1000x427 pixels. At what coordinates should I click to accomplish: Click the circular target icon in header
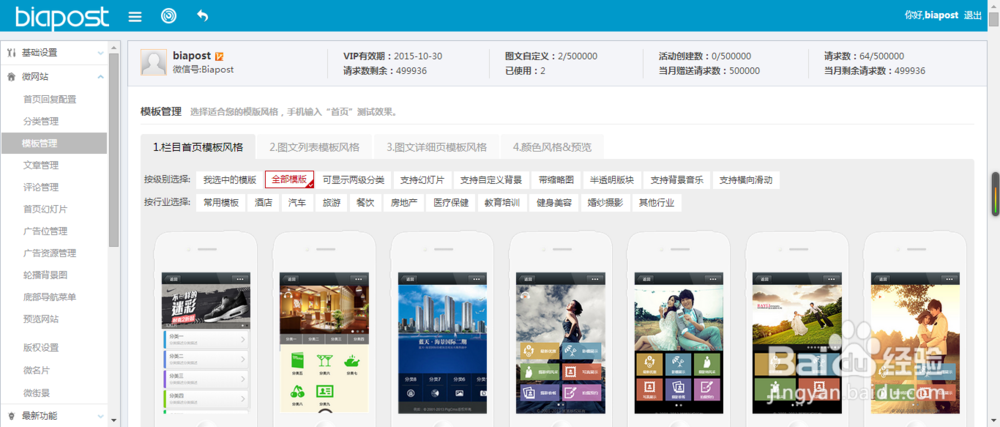[x=168, y=16]
